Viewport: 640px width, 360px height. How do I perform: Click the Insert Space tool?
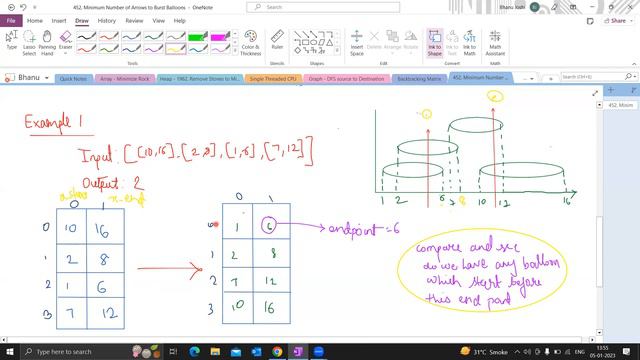click(x=356, y=42)
